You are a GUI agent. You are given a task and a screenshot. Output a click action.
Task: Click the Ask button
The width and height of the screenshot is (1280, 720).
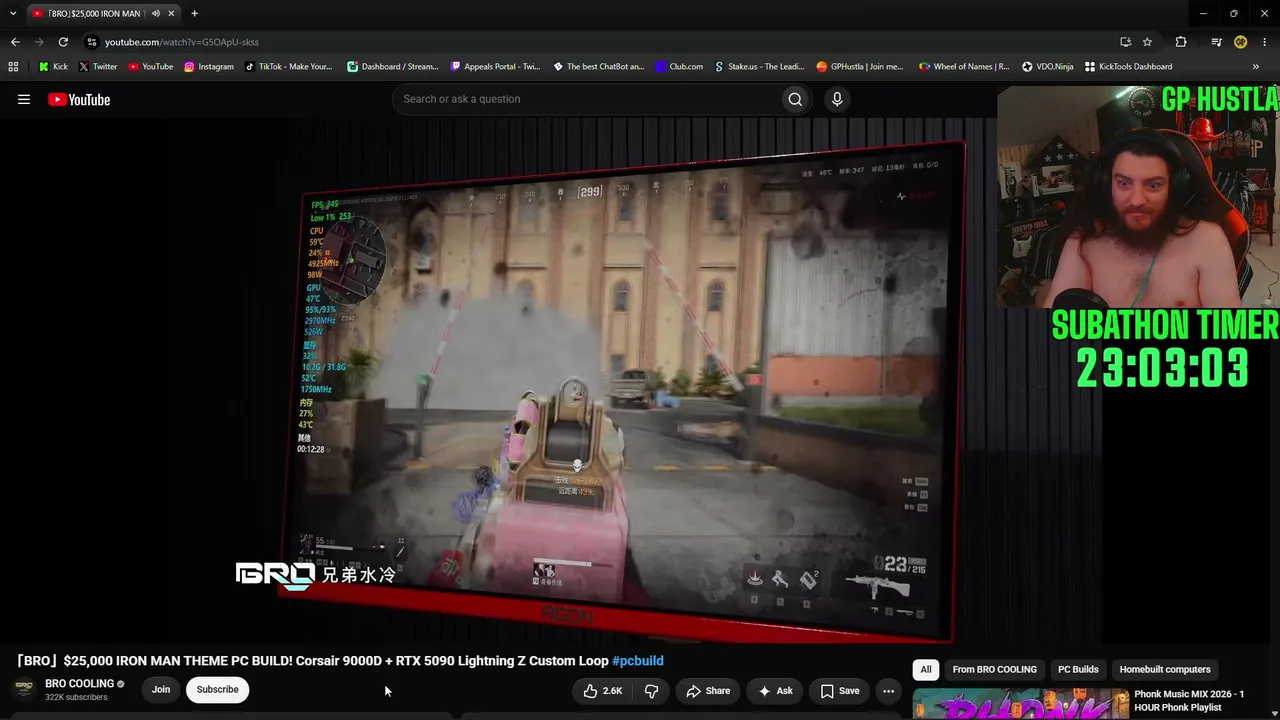coord(775,691)
